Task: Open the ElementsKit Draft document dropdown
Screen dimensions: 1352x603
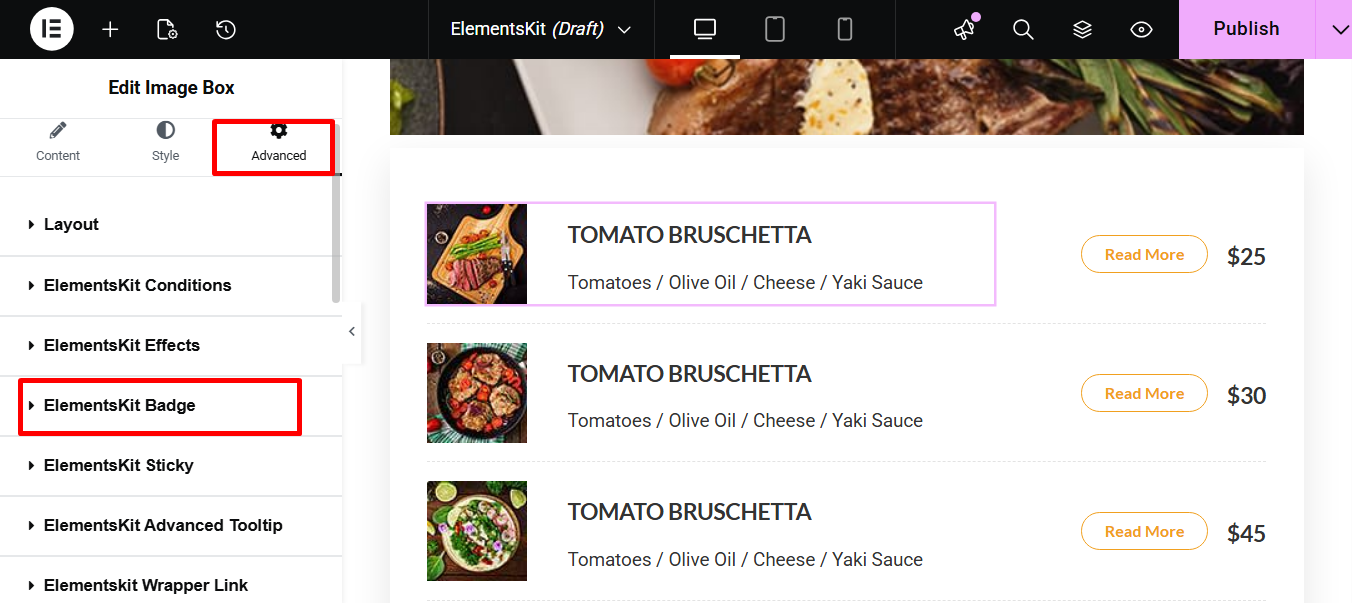Action: (x=540, y=29)
